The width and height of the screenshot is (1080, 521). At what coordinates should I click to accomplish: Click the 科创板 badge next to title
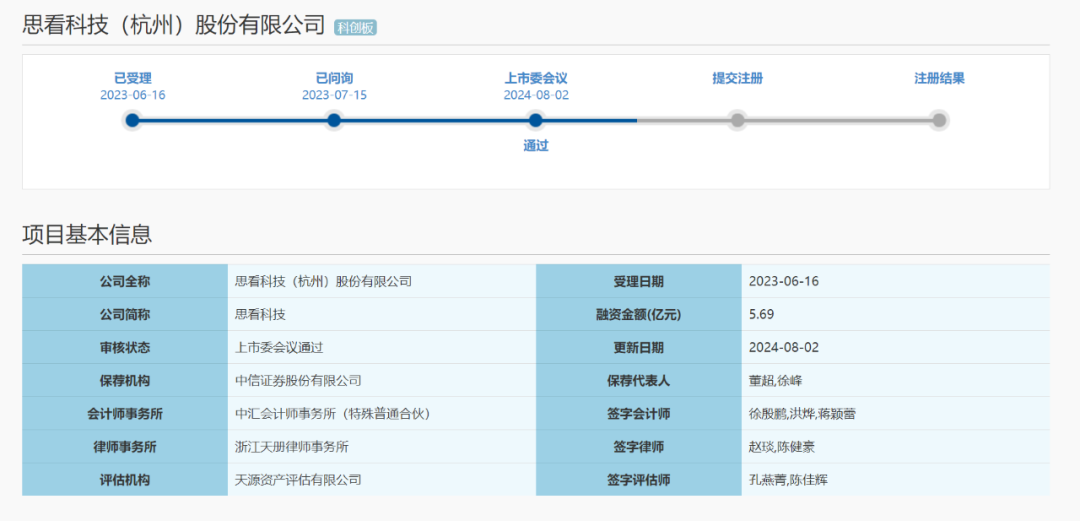[355, 28]
